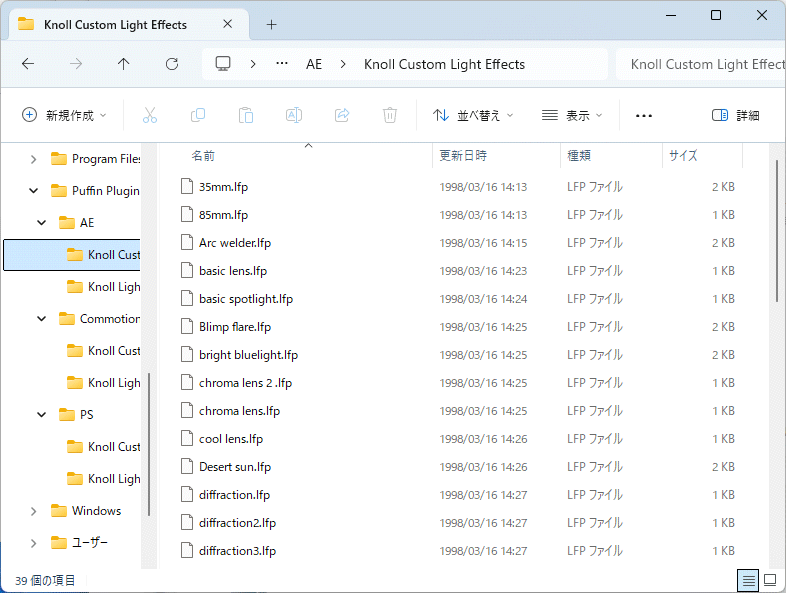
Task: Click the copy icon in toolbar
Action: 198,115
